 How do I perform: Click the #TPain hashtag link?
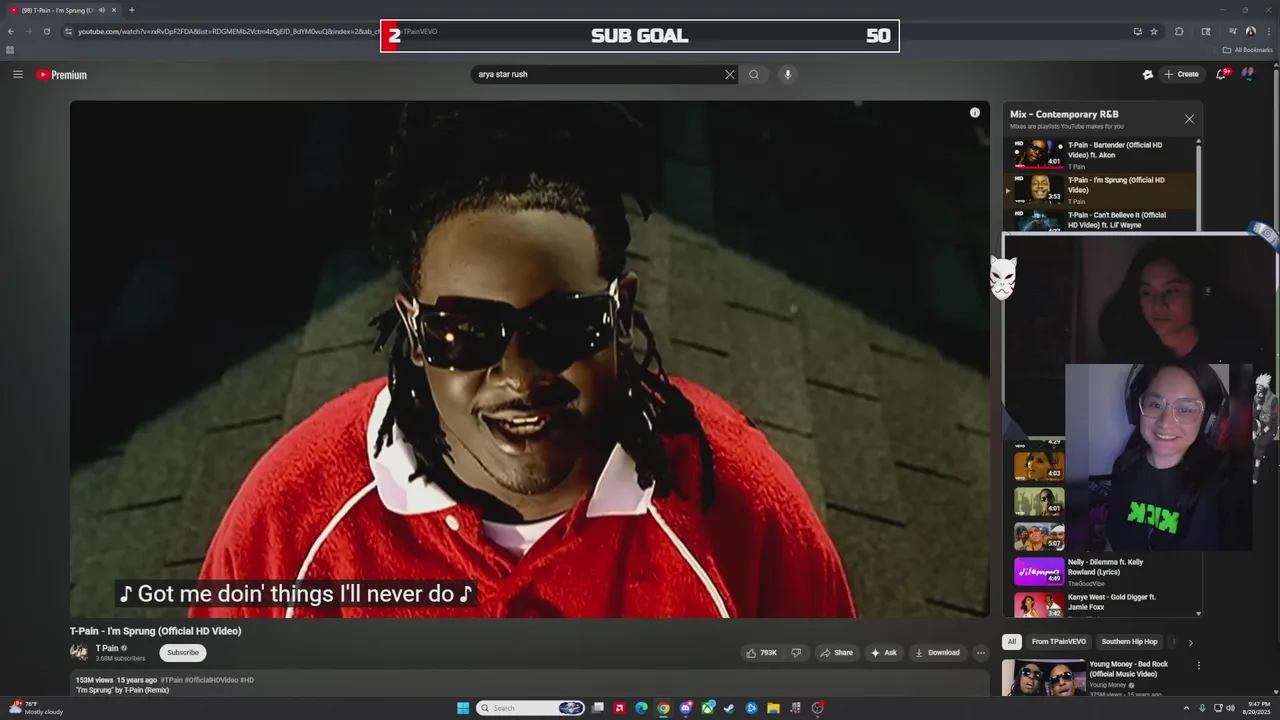pos(172,680)
